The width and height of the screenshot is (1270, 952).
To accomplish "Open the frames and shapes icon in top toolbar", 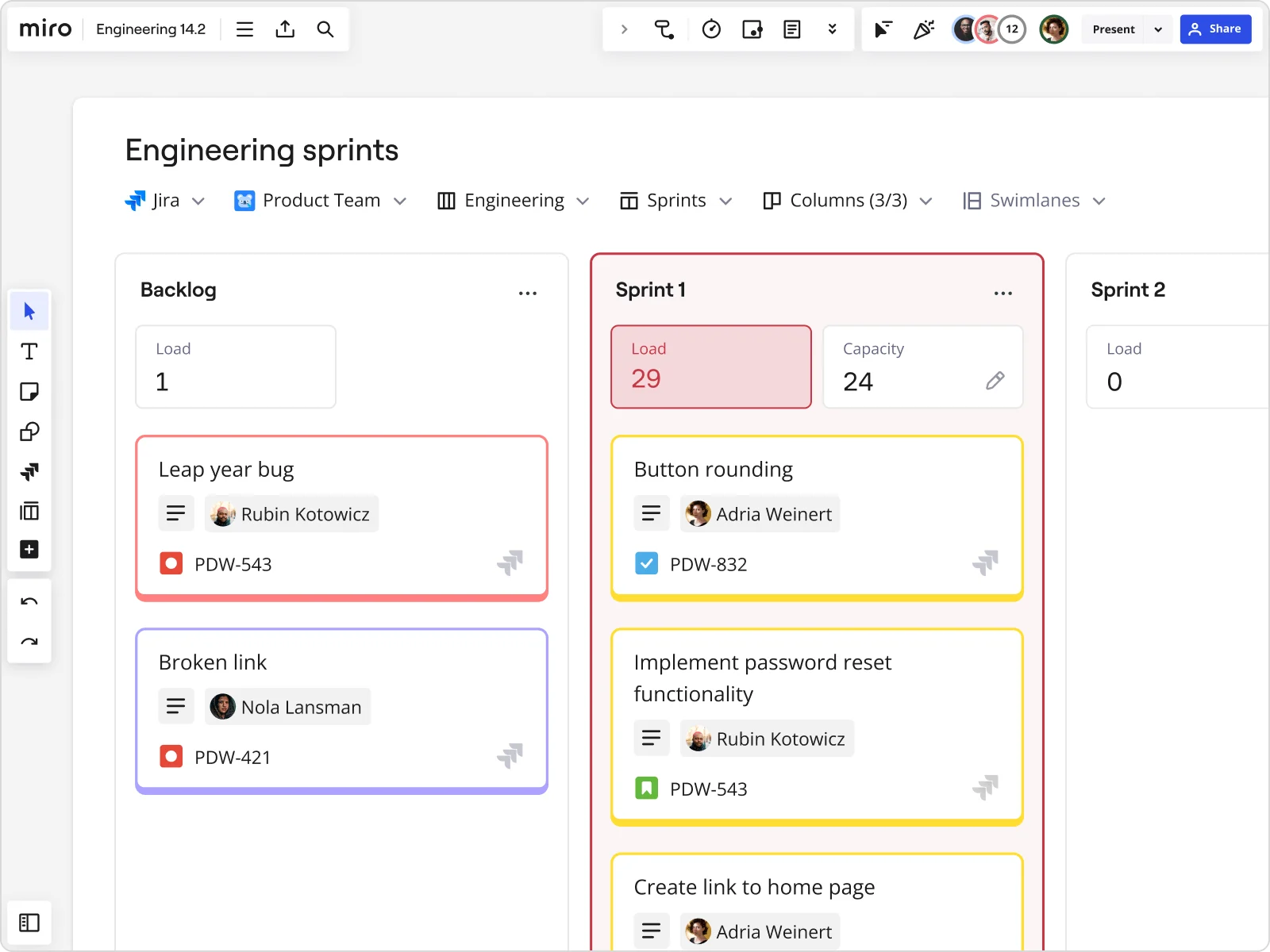I will [x=752, y=29].
